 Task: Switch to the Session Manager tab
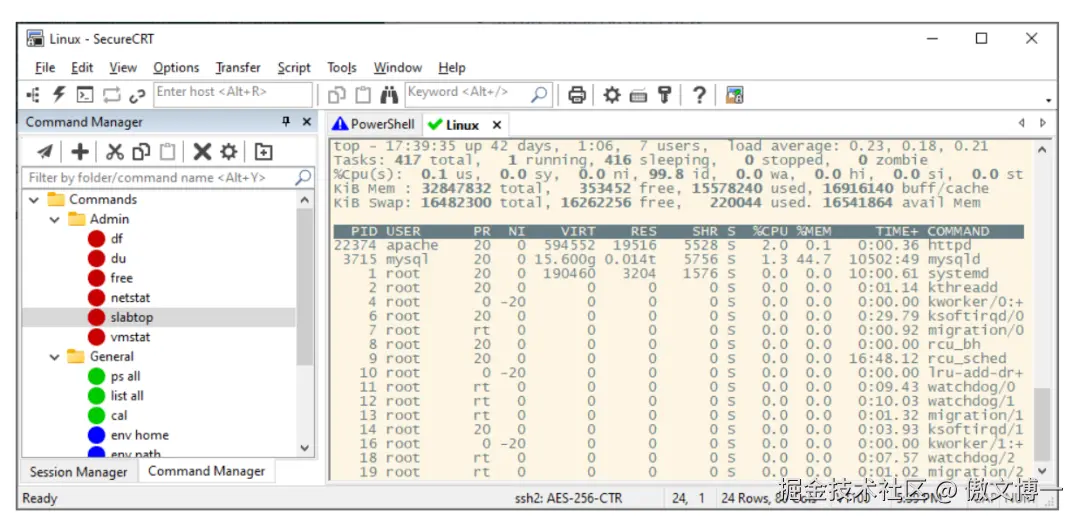(x=79, y=472)
